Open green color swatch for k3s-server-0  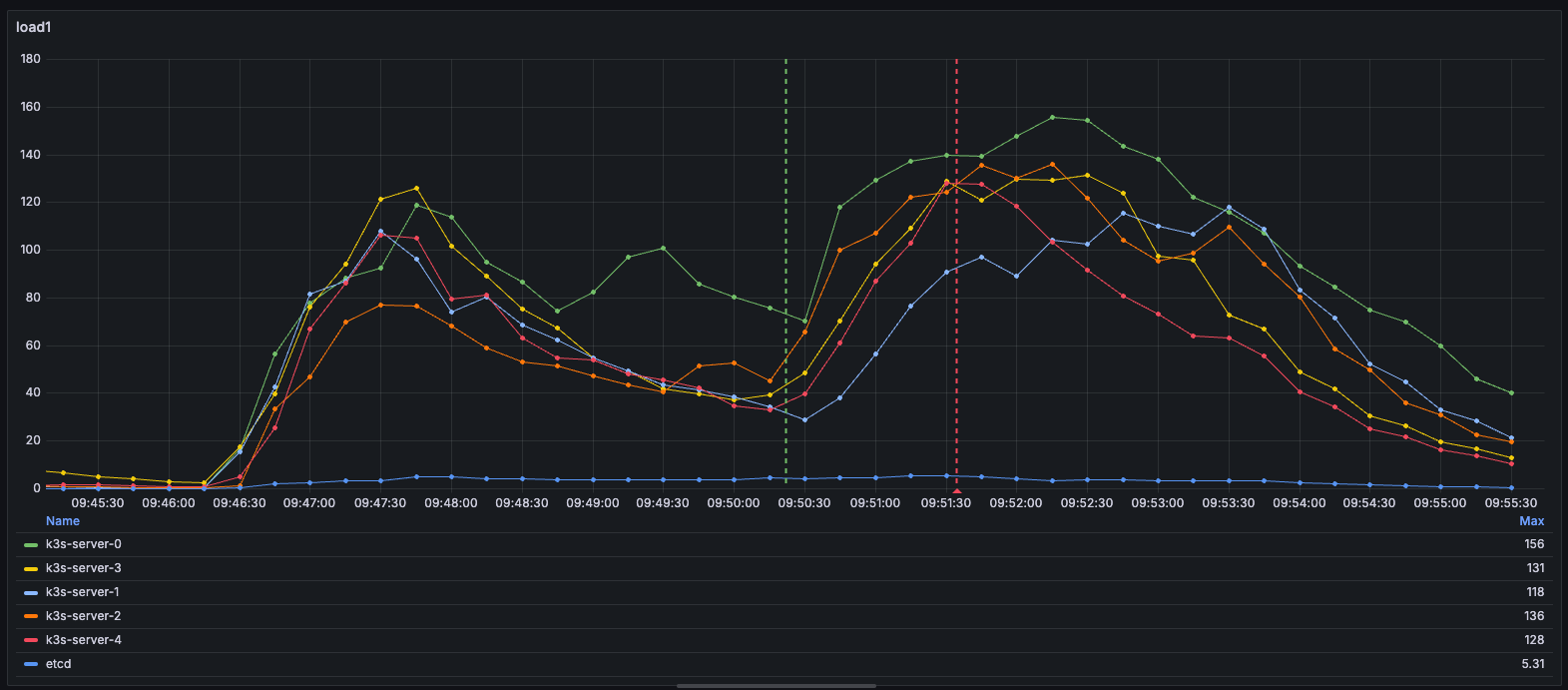[x=31, y=545]
